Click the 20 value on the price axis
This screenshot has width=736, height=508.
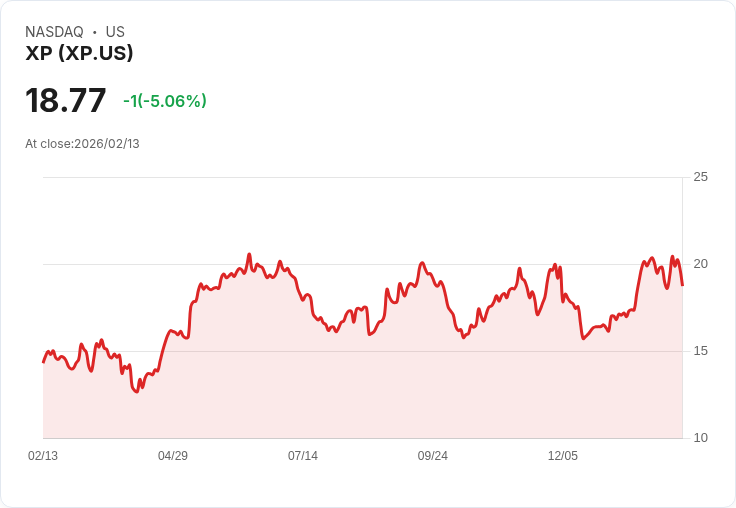pos(701,264)
